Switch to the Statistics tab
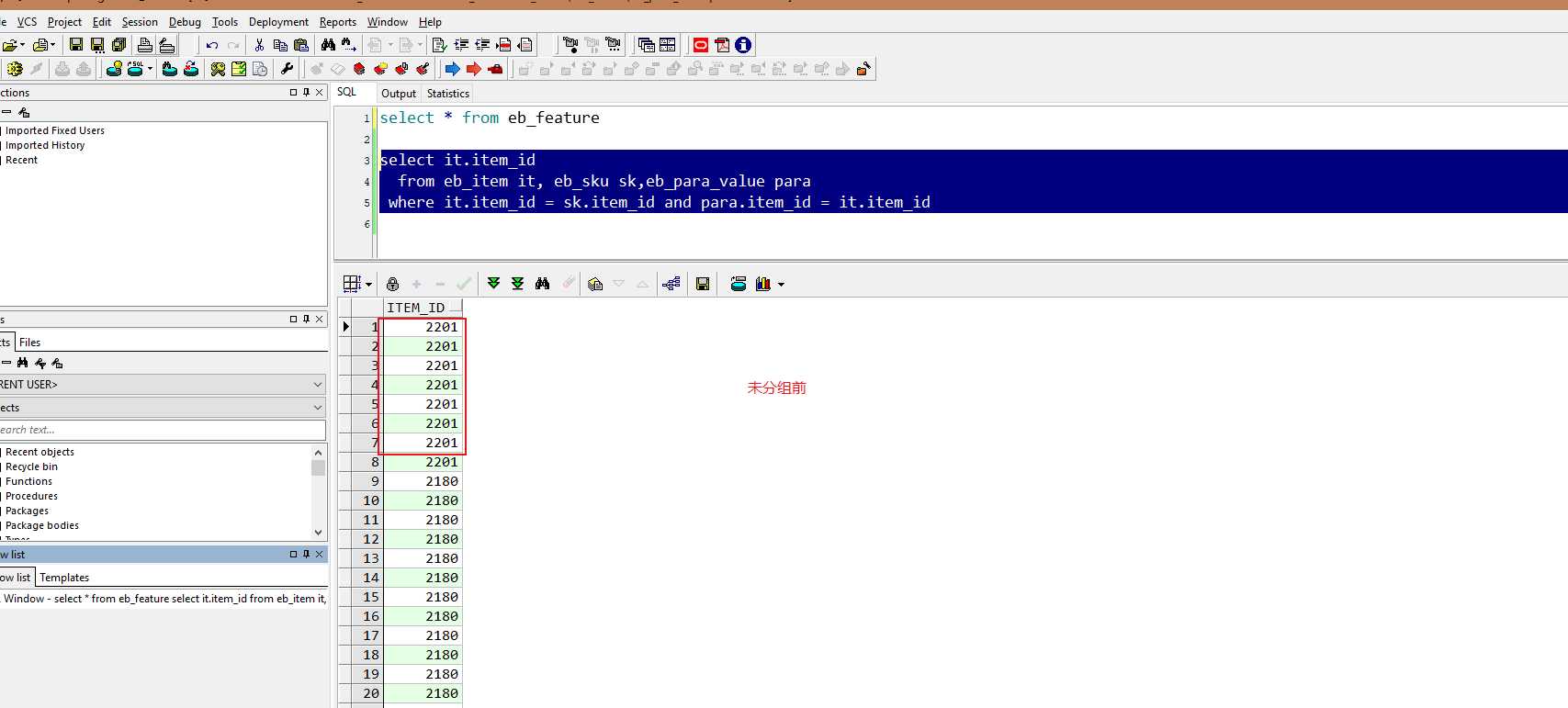Screen dimensions: 1568x708 coord(448,94)
